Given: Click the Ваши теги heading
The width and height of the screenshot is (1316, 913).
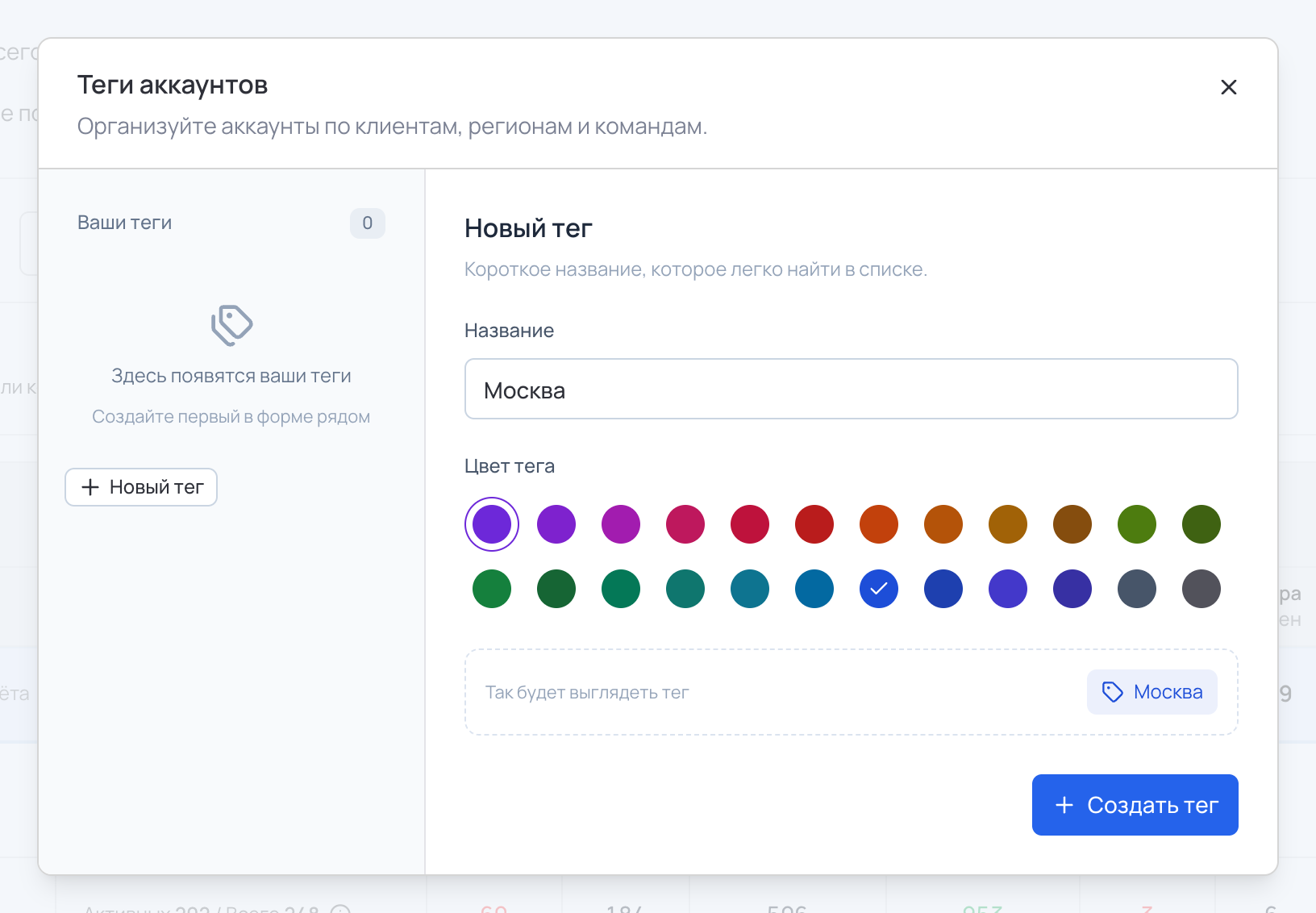Looking at the screenshot, I should coord(124,223).
